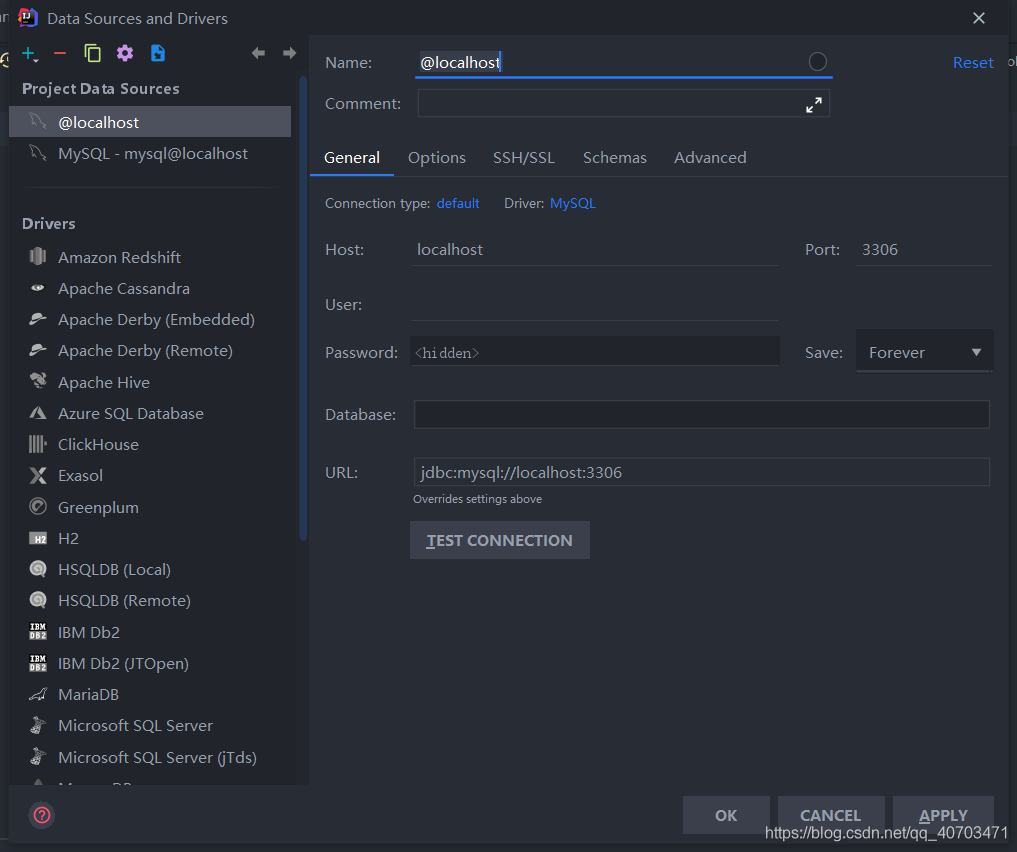Click the load data source file icon
The width and height of the screenshot is (1017, 852).
tap(158, 53)
